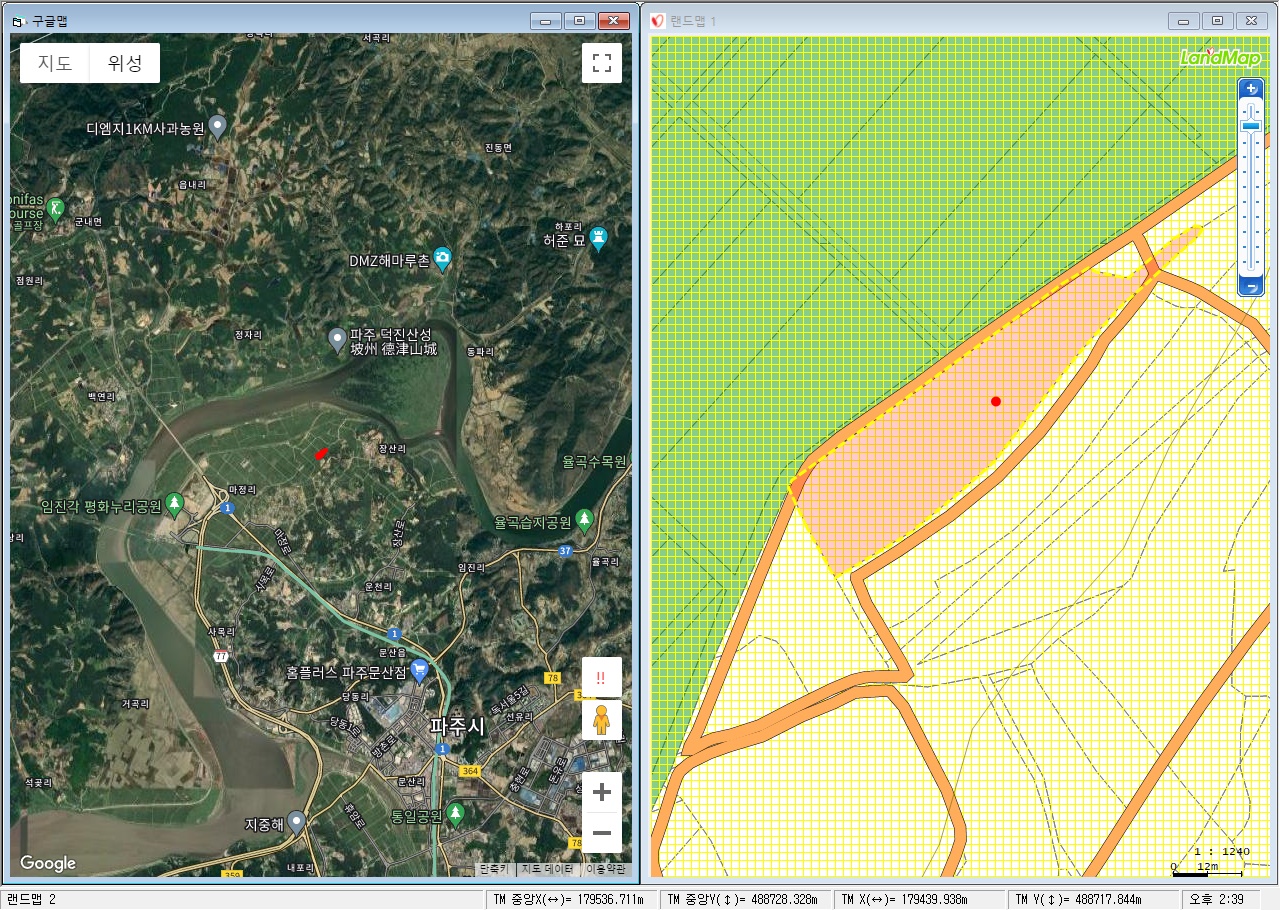Click the TM 중앙X status field
1280x910 pixels.
(x=571, y=899)
